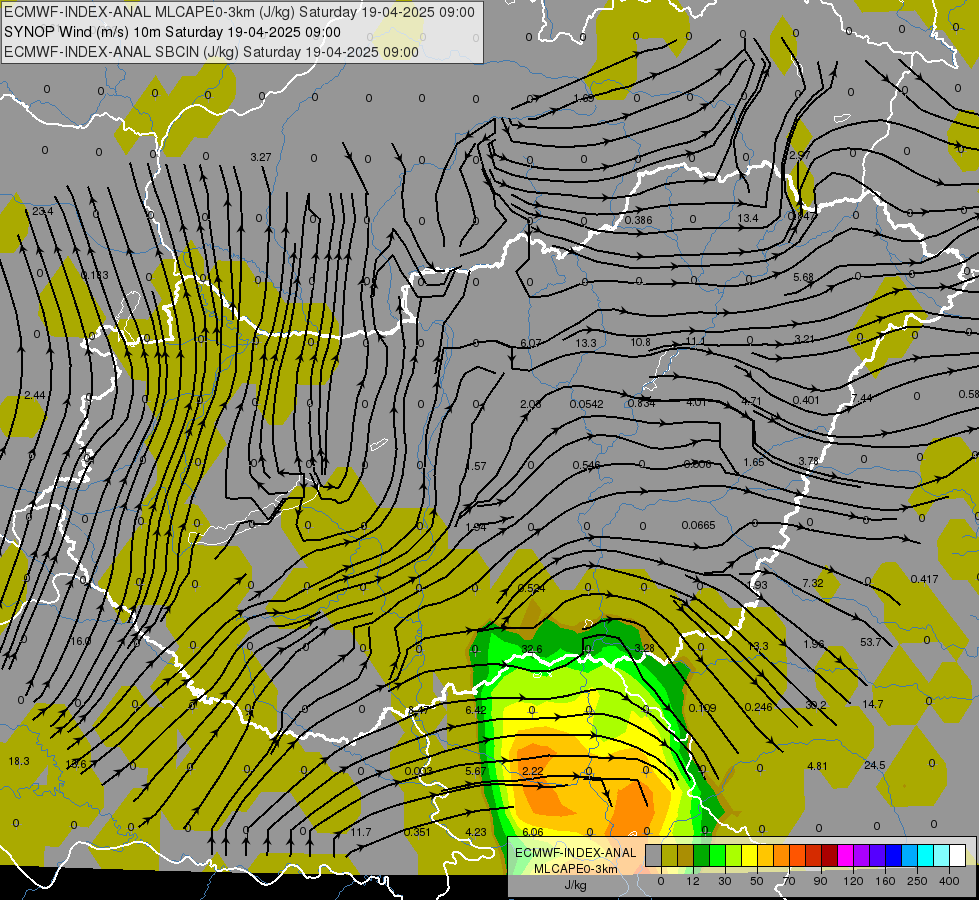
Task: Select the white legend swatch
Action: click(958, 855)
